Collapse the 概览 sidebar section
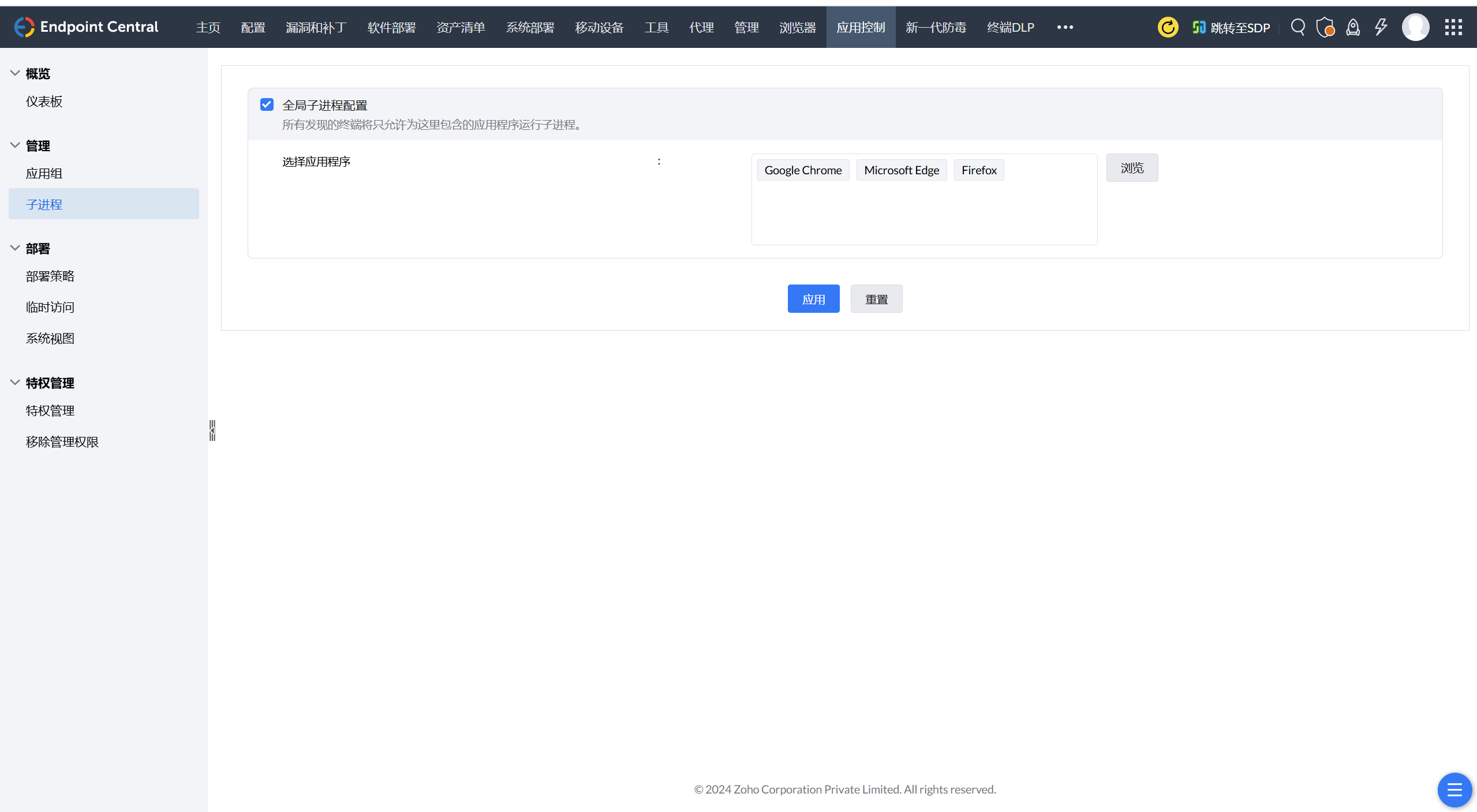This screenshot has width=1477, height=812. (15, 73)
